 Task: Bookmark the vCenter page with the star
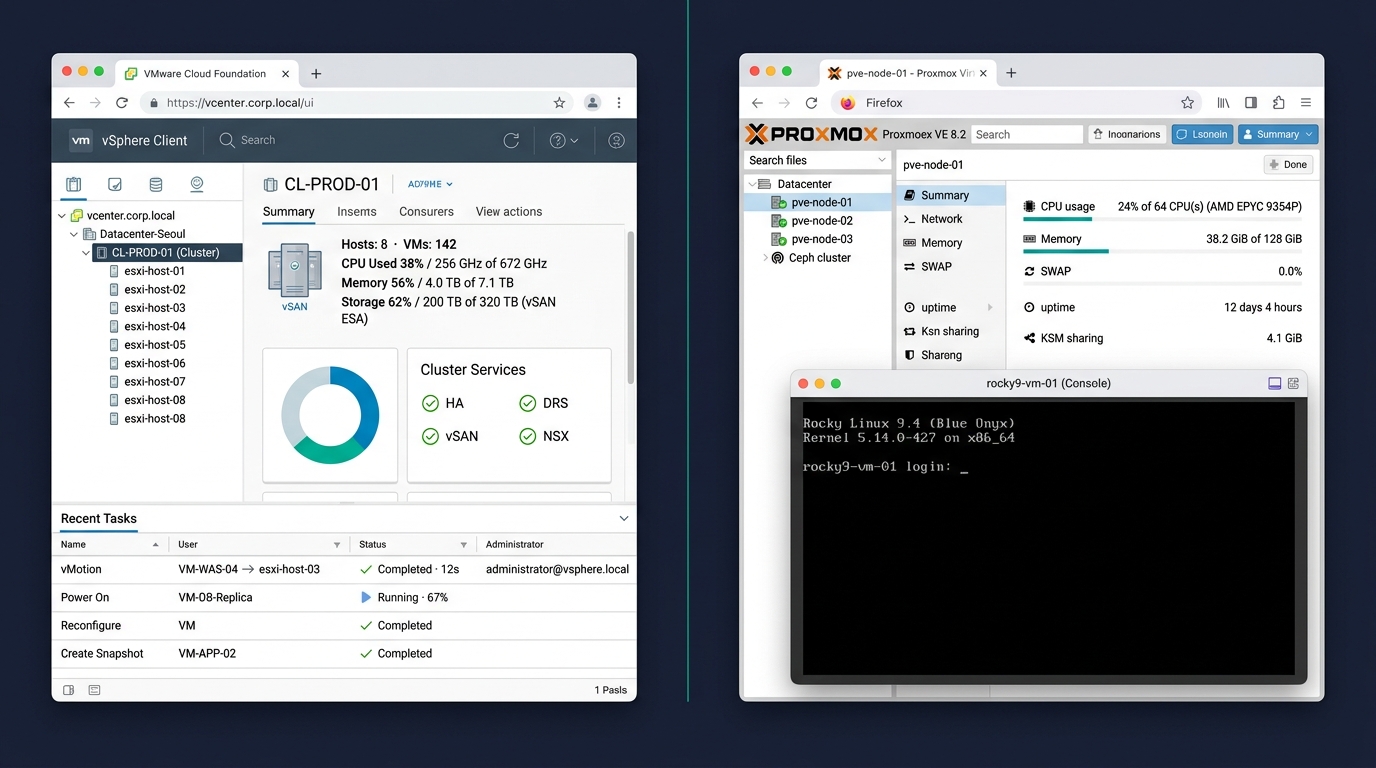coord(559,103)
